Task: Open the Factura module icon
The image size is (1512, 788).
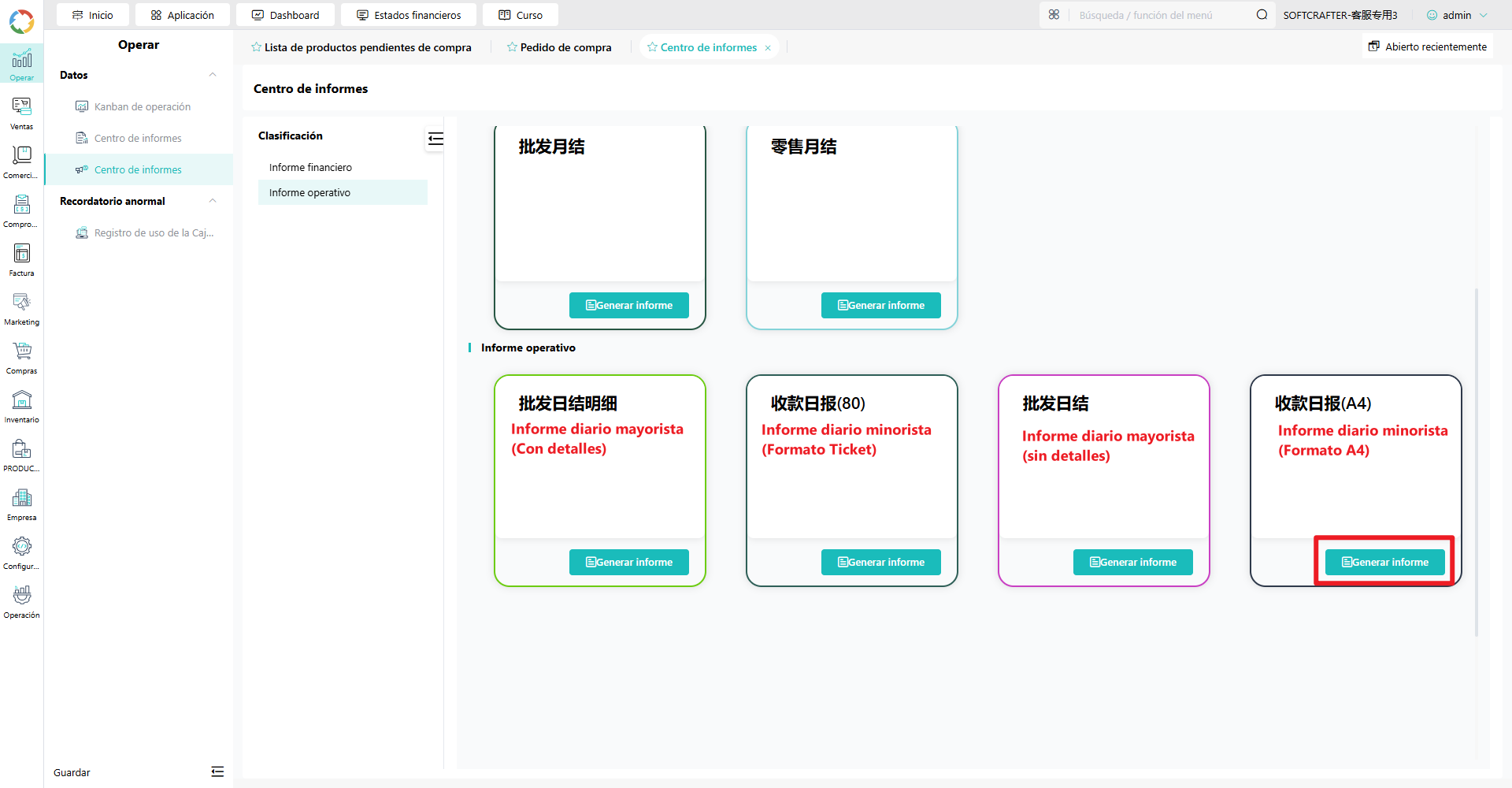Action: [x=21, y=260]
